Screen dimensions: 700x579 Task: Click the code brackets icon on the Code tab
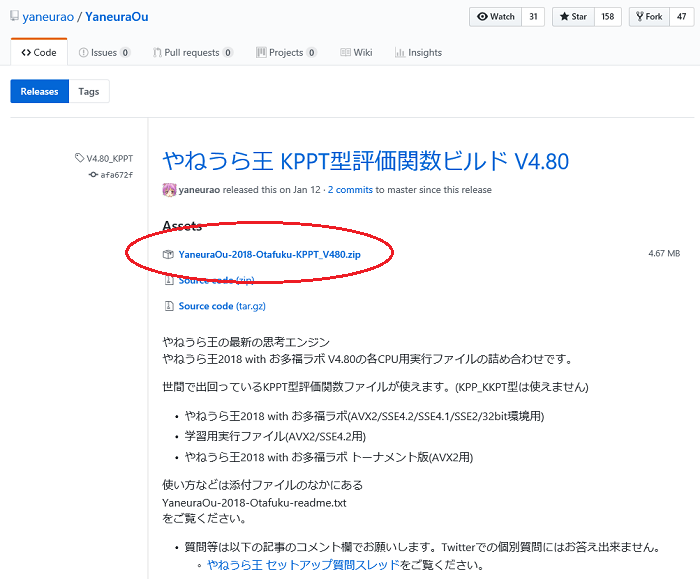(26, 52)
